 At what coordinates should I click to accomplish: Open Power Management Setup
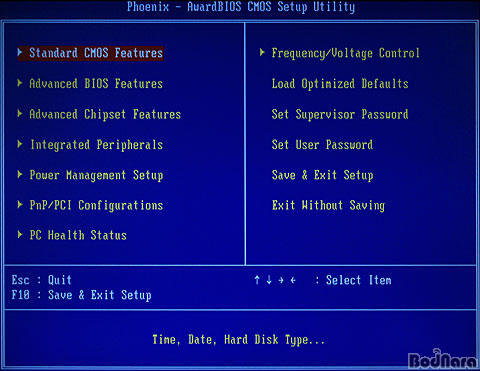(96, 175)
